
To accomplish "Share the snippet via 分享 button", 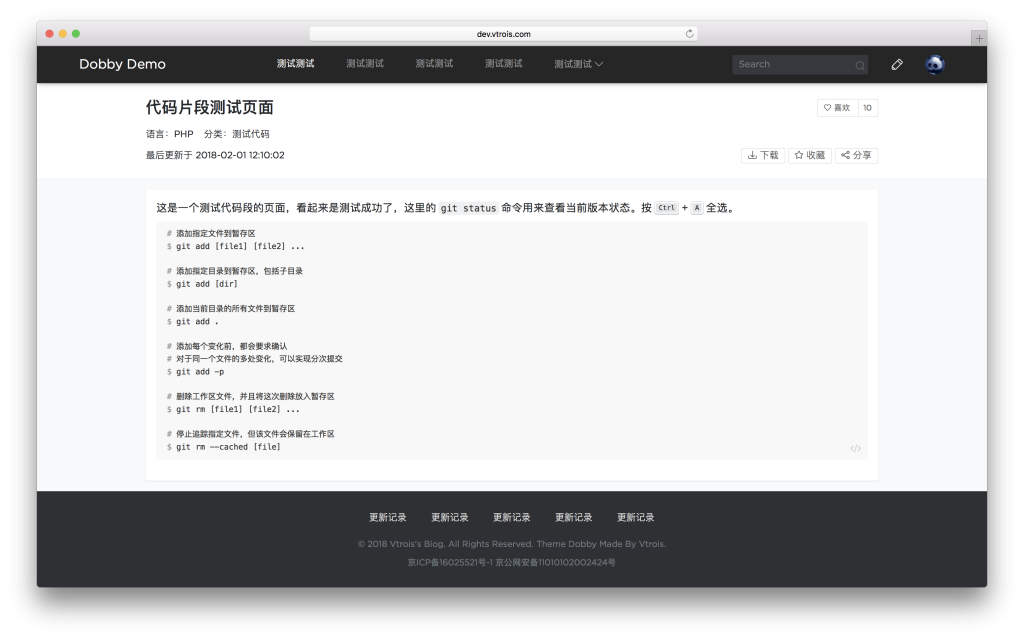I will click(856, 155).
